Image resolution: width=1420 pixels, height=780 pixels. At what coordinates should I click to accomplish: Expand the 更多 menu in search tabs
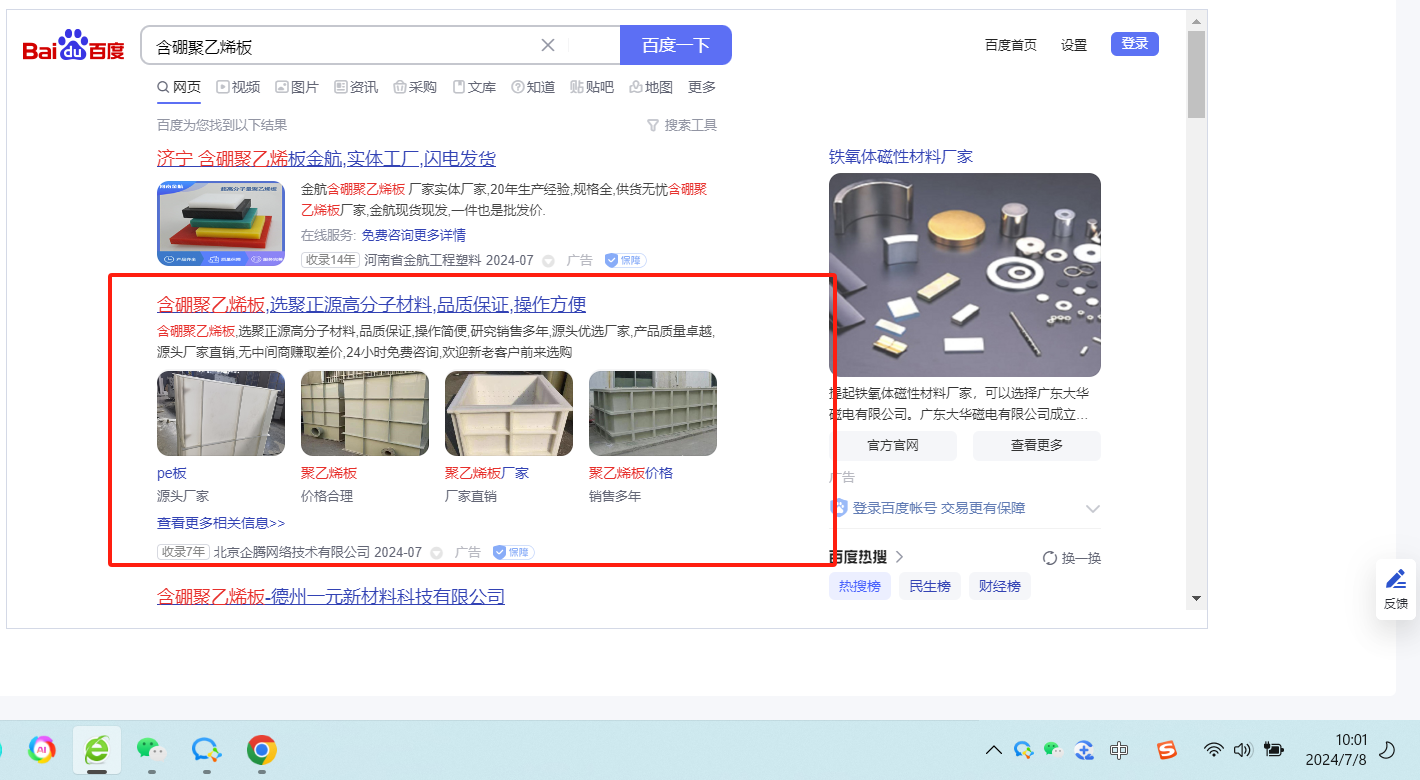tap(702, 87)
